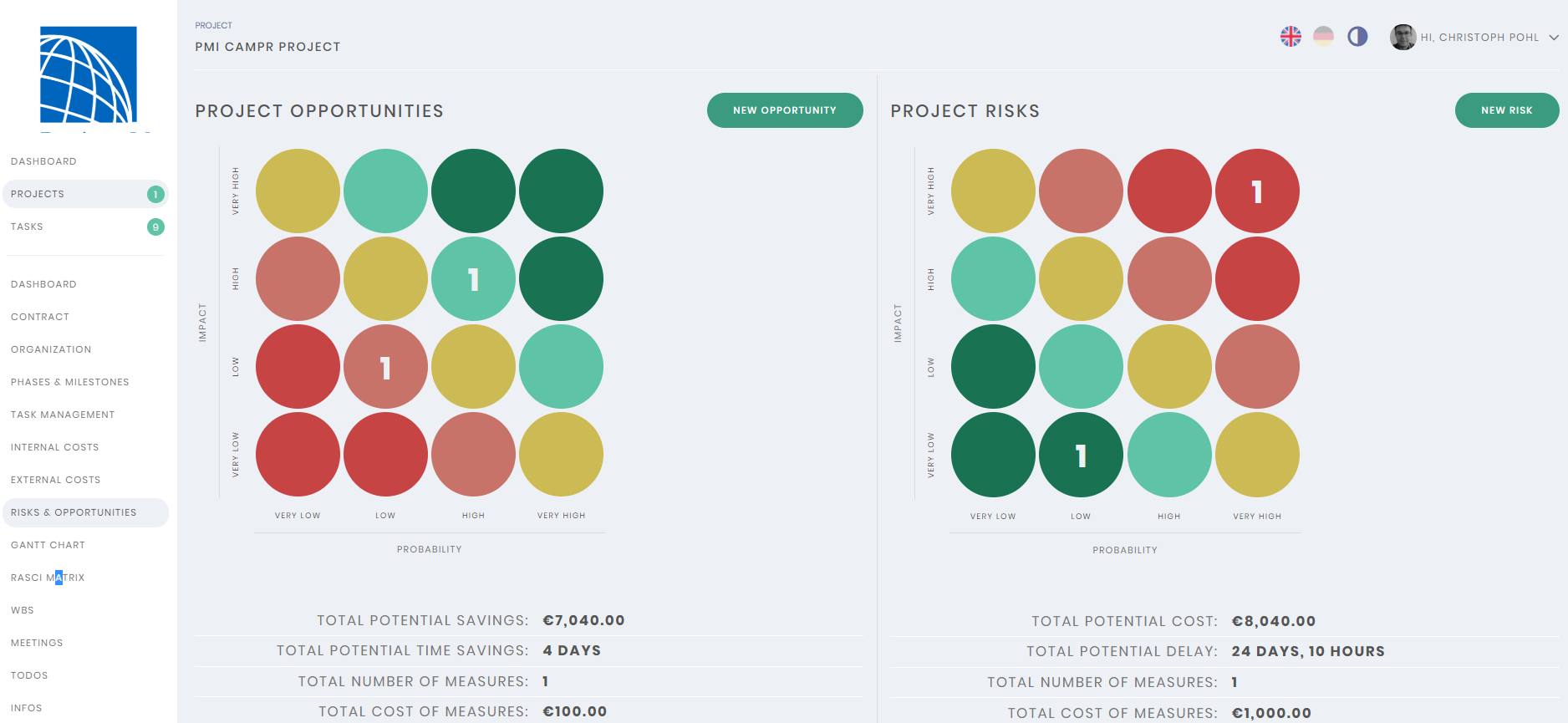Click the Tasks count badge showing 9
Image resolution: width=1568 pixels, height=723 pixels.
pyautogui.click(x=155, y=227)
